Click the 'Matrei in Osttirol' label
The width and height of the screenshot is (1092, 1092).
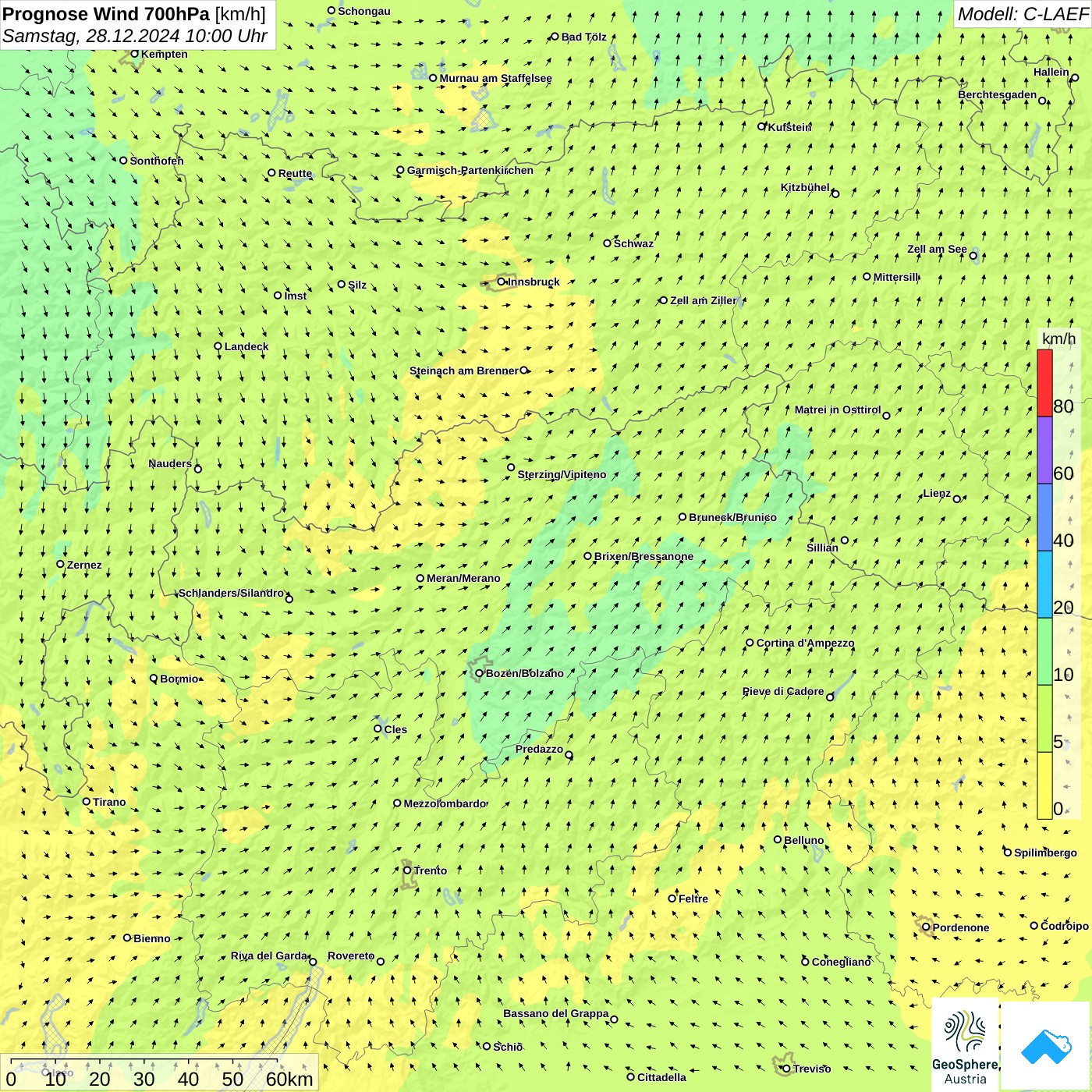838,409
